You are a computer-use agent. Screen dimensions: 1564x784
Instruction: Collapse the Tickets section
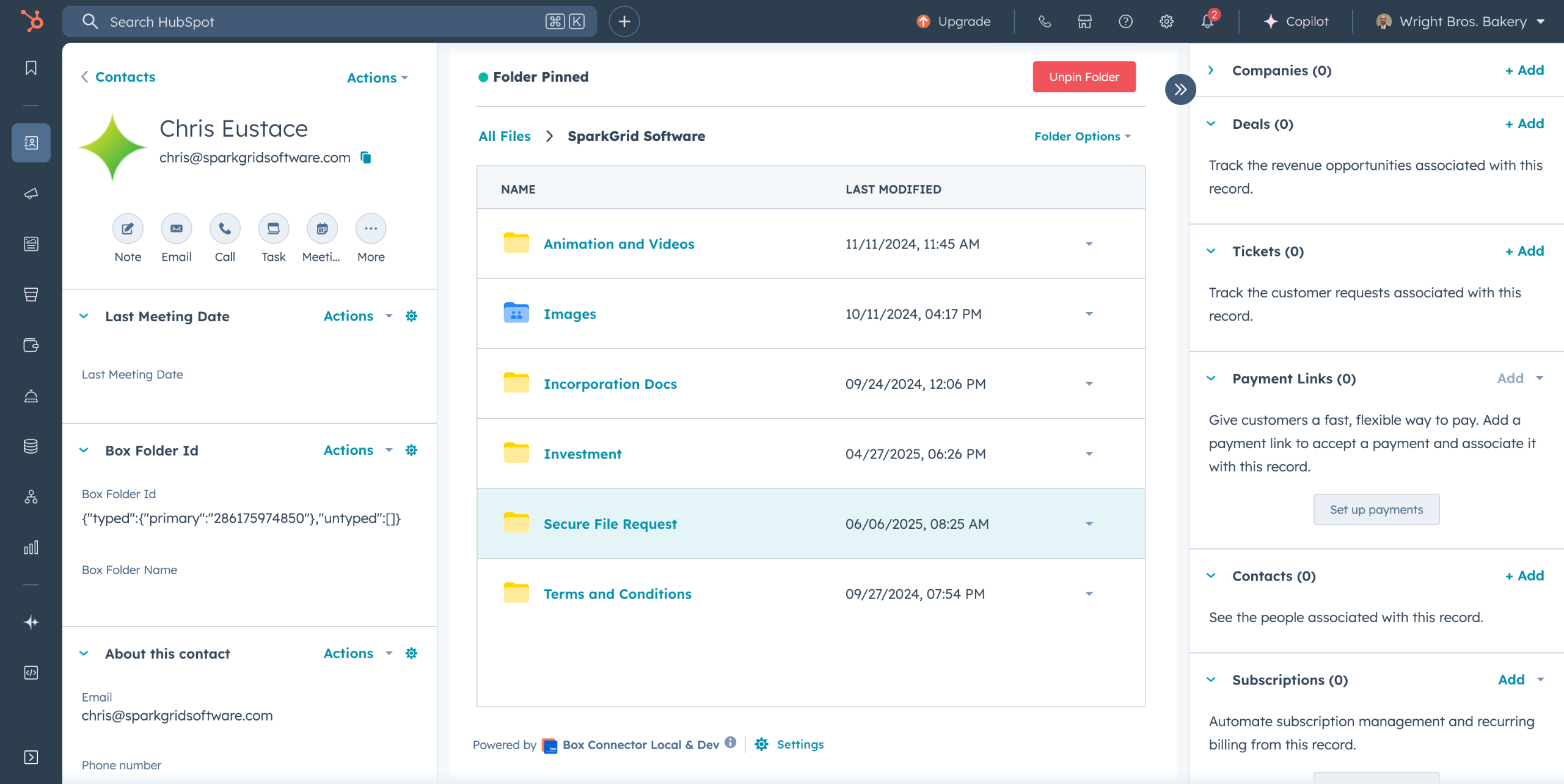click(1211, 251)
